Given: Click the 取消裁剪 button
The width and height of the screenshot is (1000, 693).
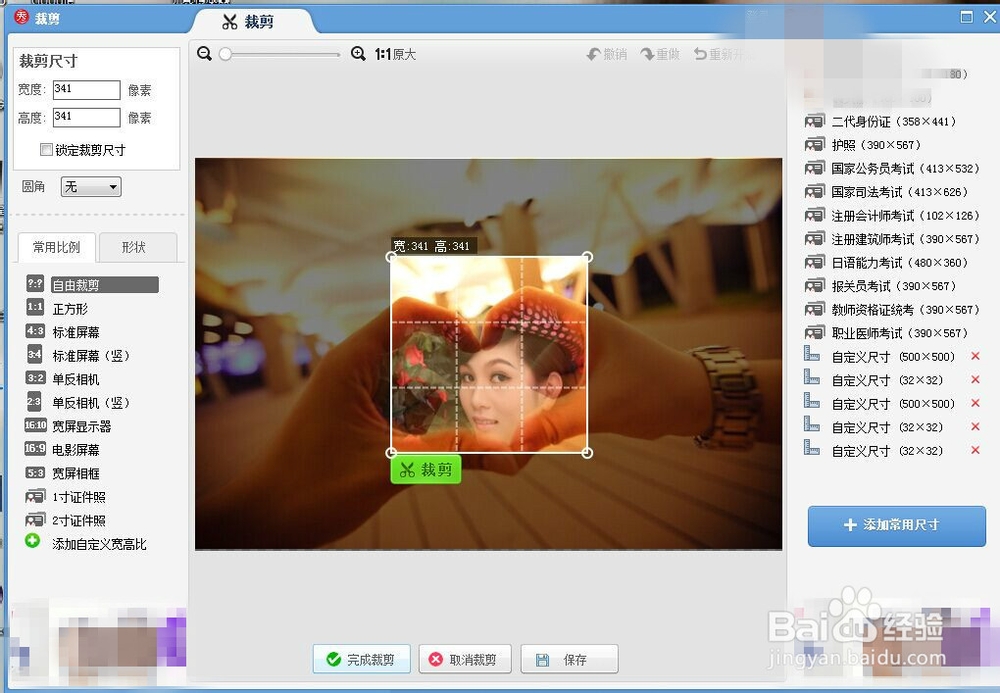Looking at the screenshot, I should tap(464, 659).
